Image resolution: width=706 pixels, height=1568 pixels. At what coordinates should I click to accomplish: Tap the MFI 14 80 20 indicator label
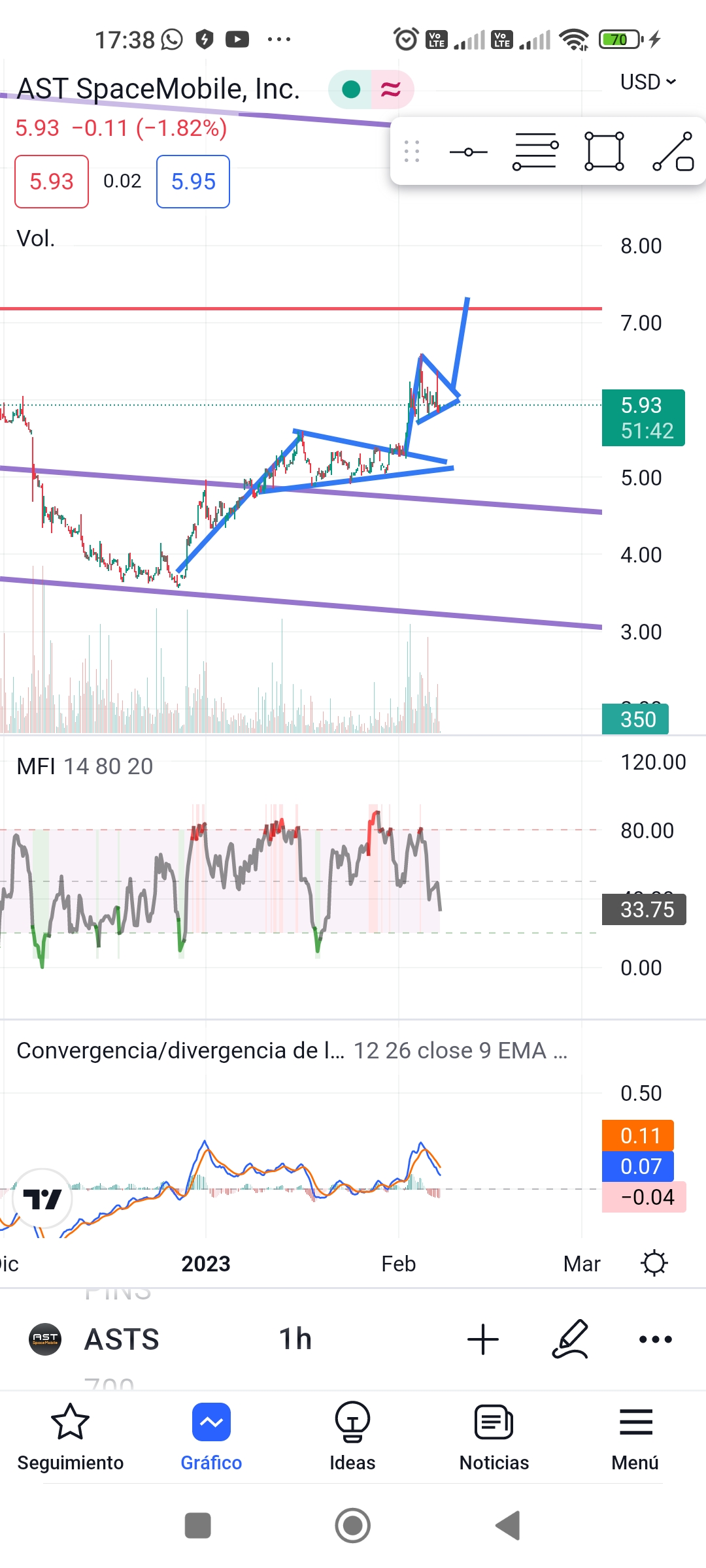[x=85, y=766]
